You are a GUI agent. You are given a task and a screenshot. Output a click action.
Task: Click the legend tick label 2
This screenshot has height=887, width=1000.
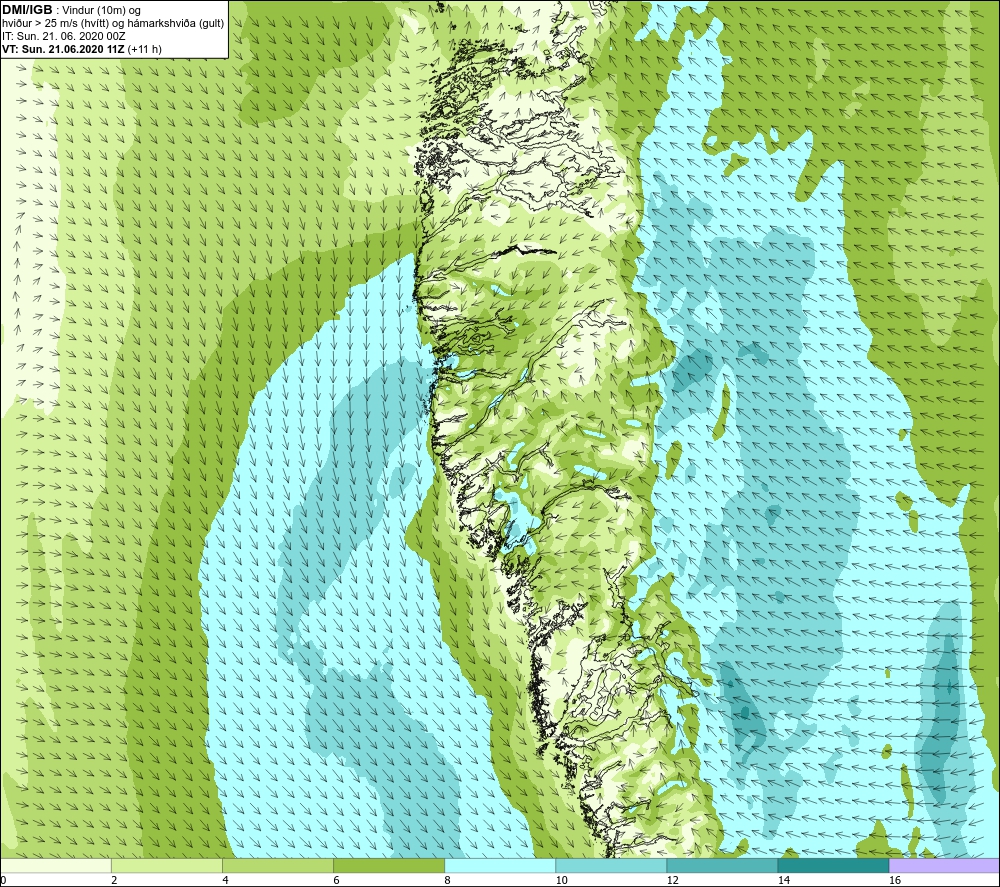114,880
